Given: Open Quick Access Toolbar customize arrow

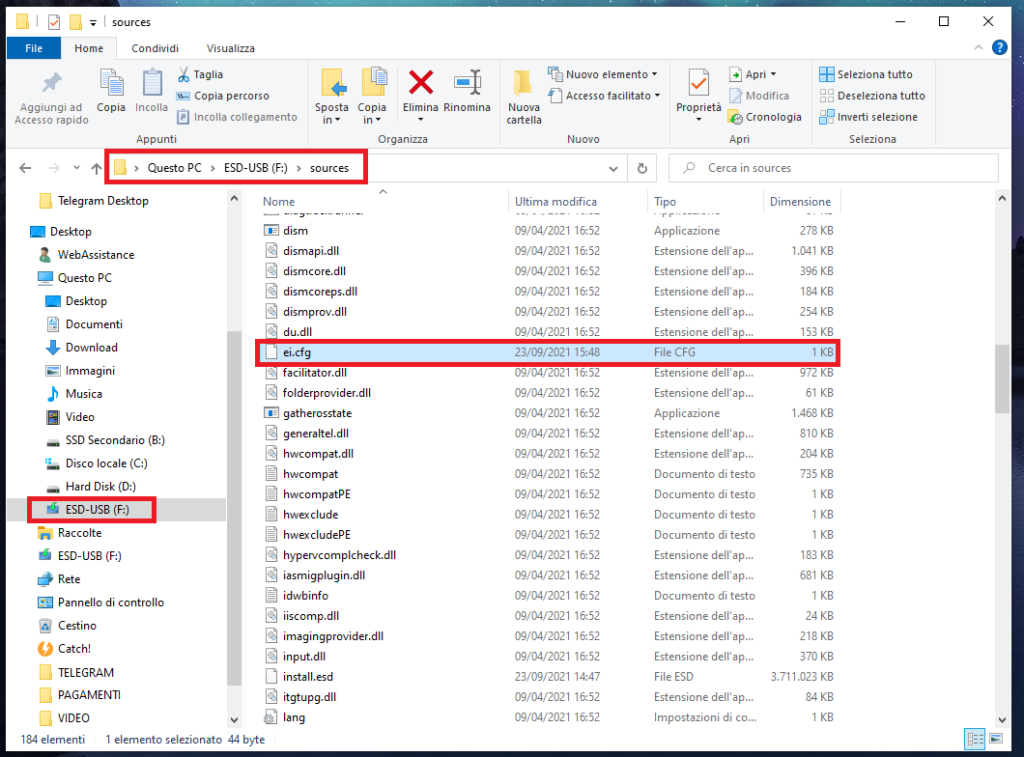Looking at the screenshot, I should click(x=93, y=23).
